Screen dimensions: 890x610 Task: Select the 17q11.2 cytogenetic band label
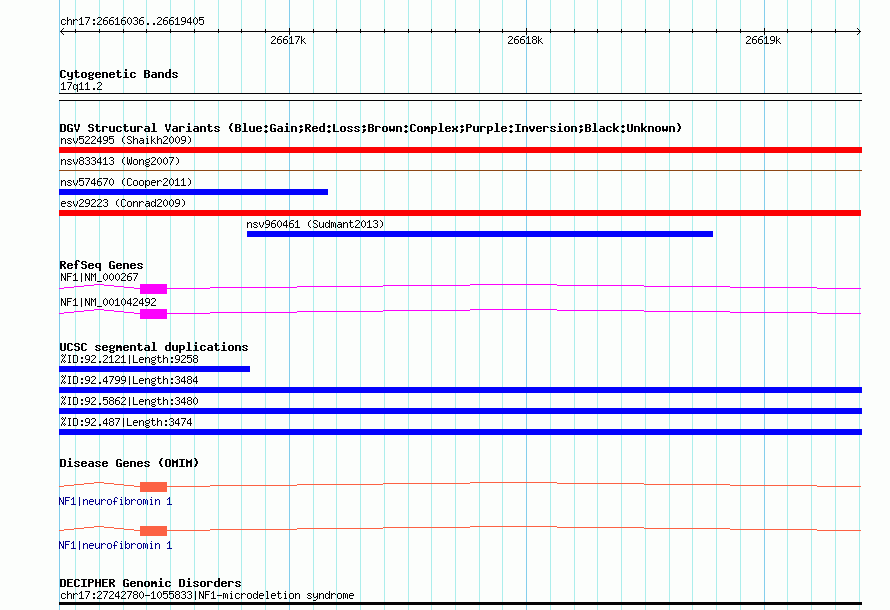[x=81, y=86]
